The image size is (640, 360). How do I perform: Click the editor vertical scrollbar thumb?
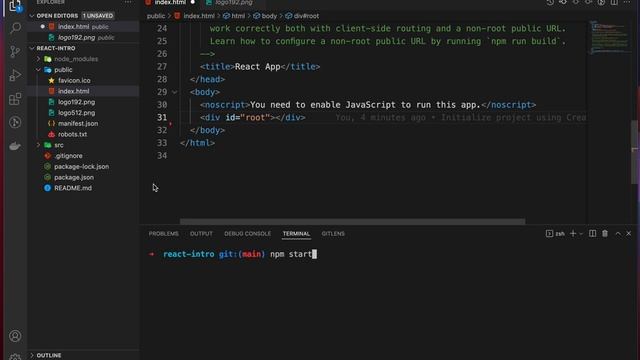point(635,152)
